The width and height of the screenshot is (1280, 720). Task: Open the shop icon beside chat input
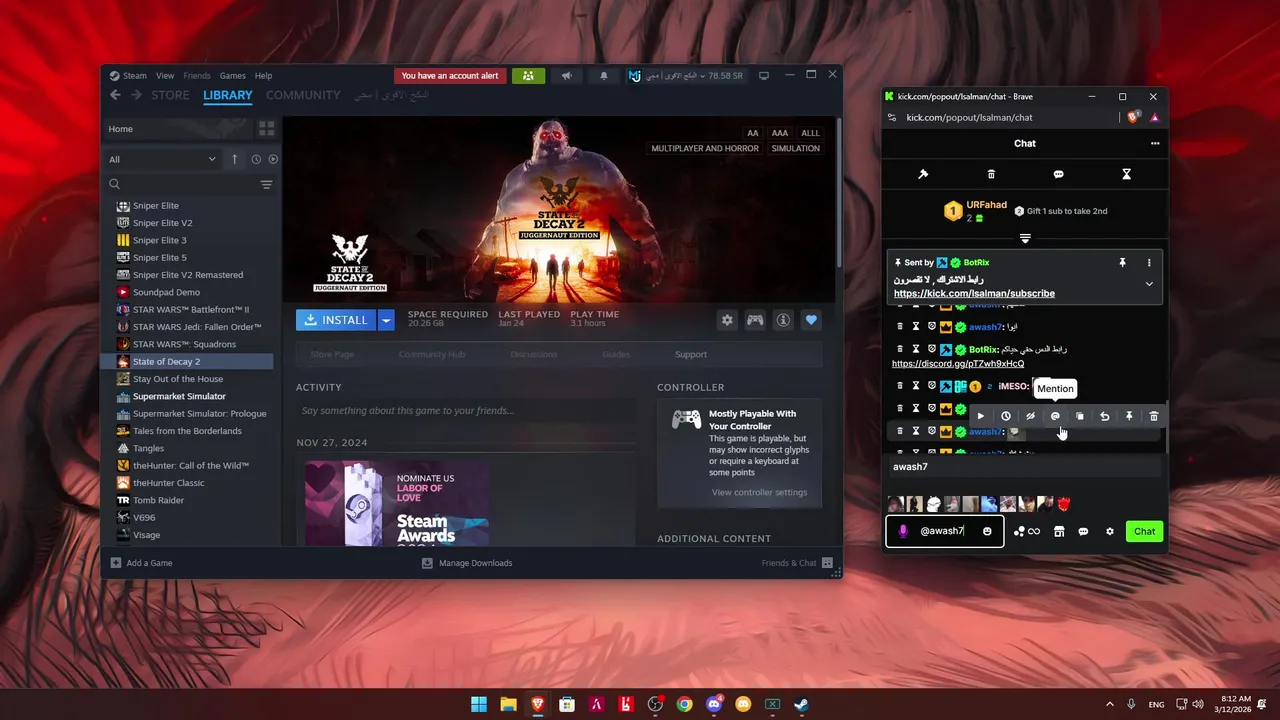[x=1059, y=531]
